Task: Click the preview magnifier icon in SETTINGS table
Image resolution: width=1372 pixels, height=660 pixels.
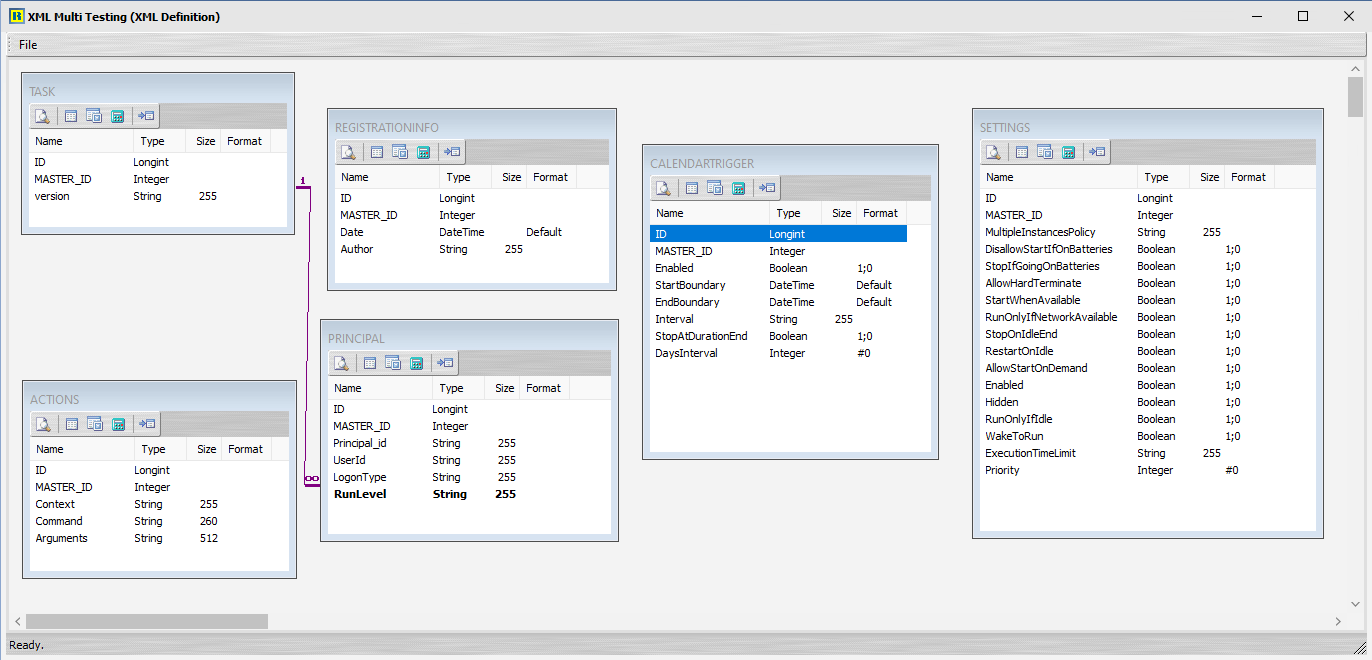Action: click(993, 152)
